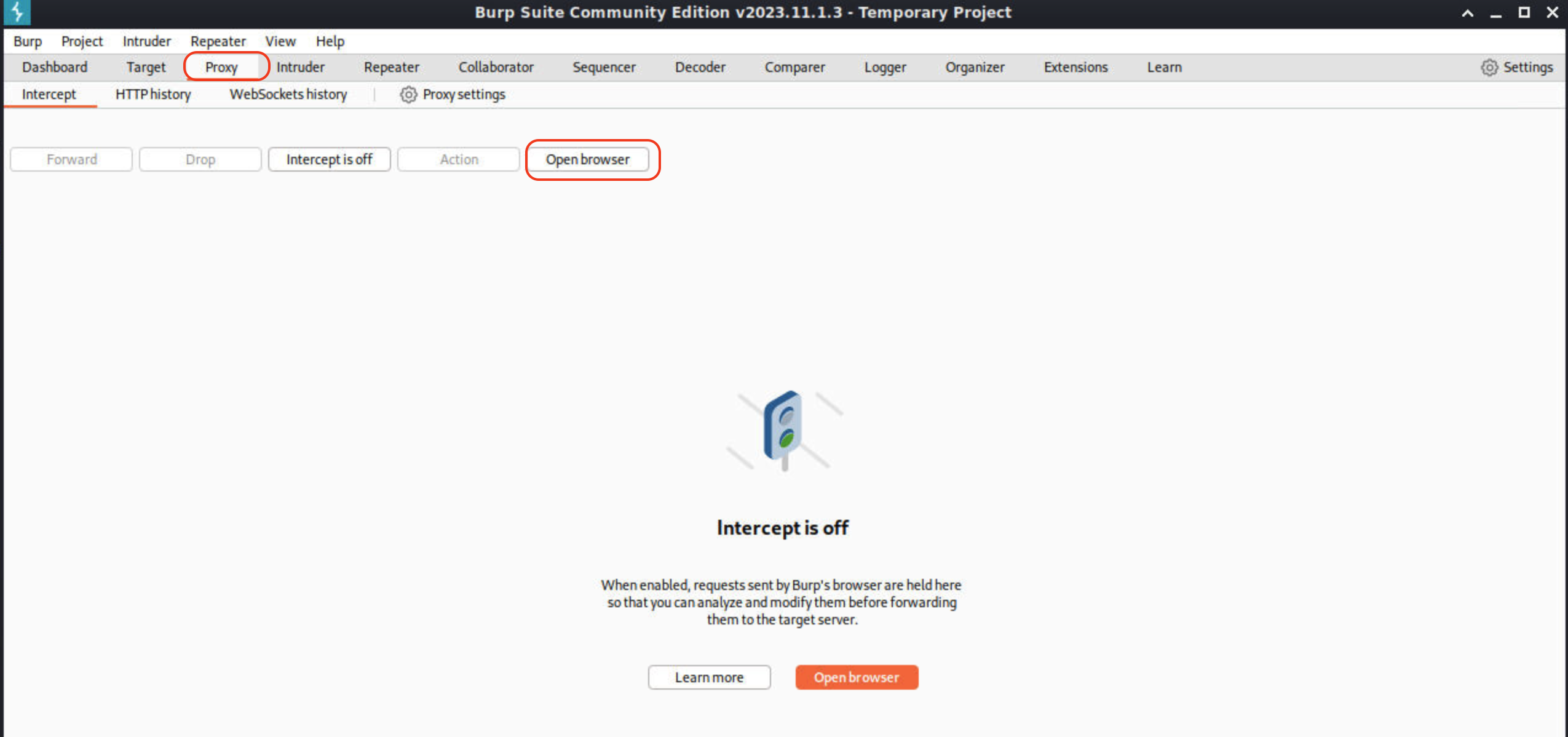Click the traffic light illustration

(784, 431)
